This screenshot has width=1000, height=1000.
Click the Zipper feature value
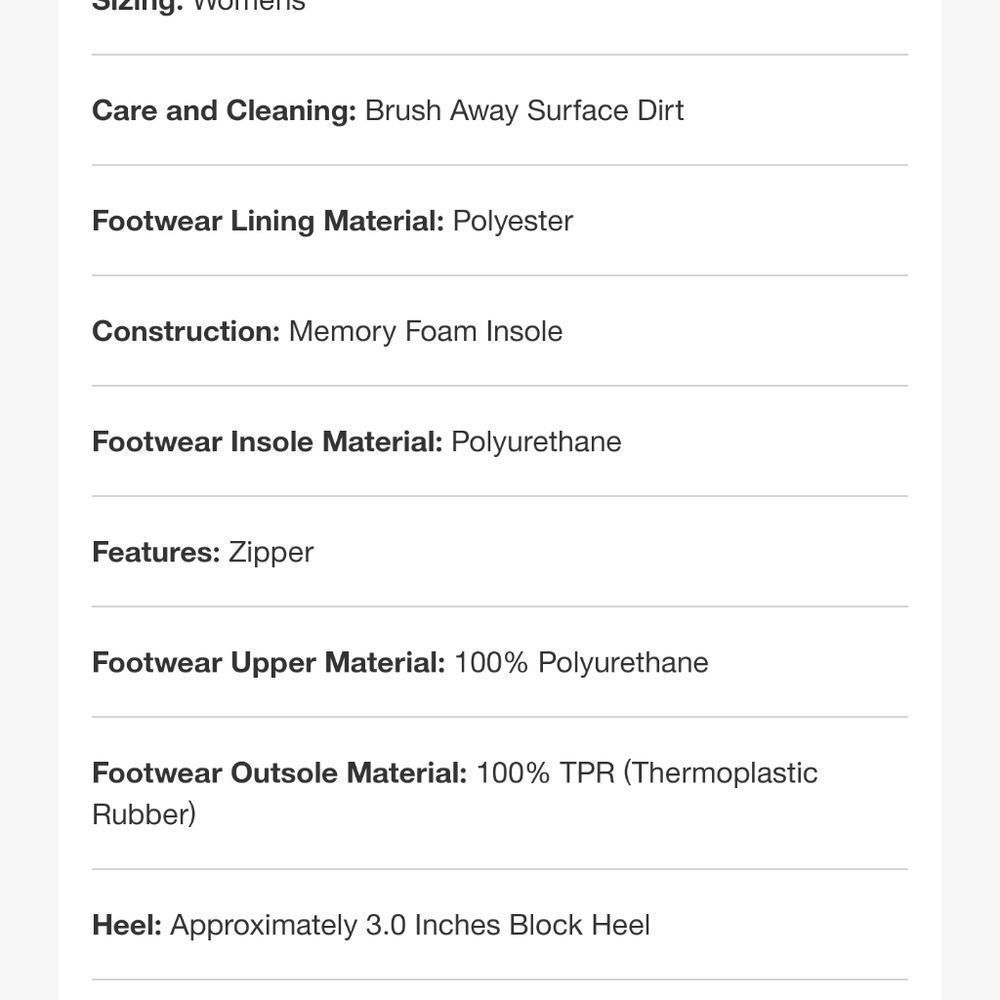point(271,553)
